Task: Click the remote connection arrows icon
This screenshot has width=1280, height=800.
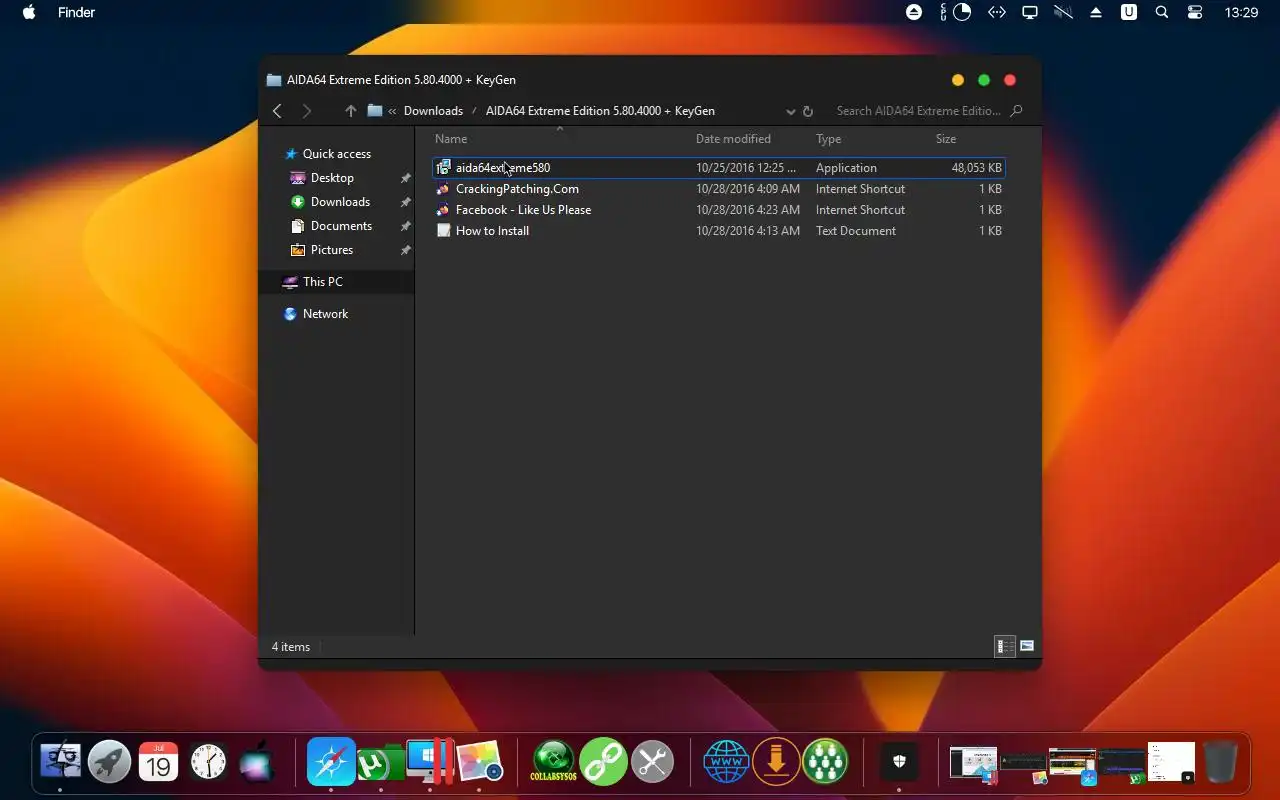Action: [996, 13]
